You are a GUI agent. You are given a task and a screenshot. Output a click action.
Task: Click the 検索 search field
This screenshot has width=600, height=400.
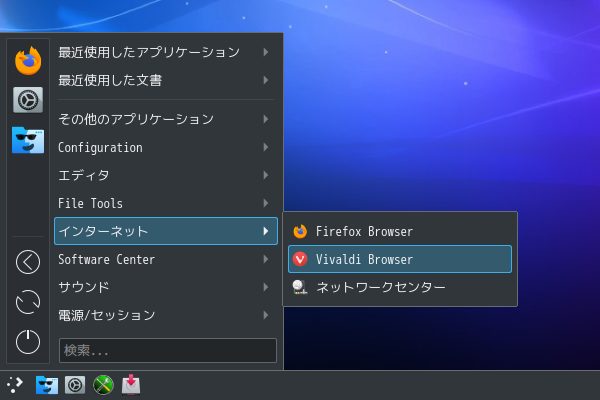(168, 350)
